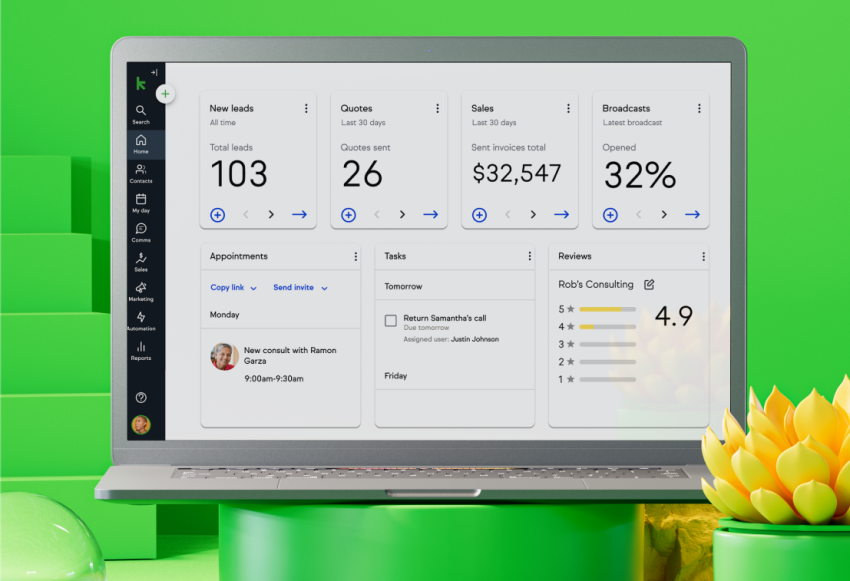Add a broadcast with plus icon
The image size is (850, 581).
[610, 215]
